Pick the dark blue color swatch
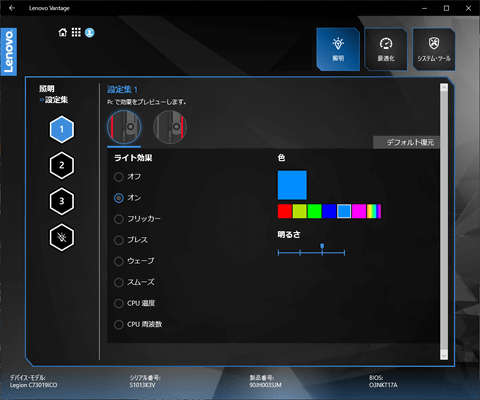This screenshot has width=480, height=400. tap(329, 211)
